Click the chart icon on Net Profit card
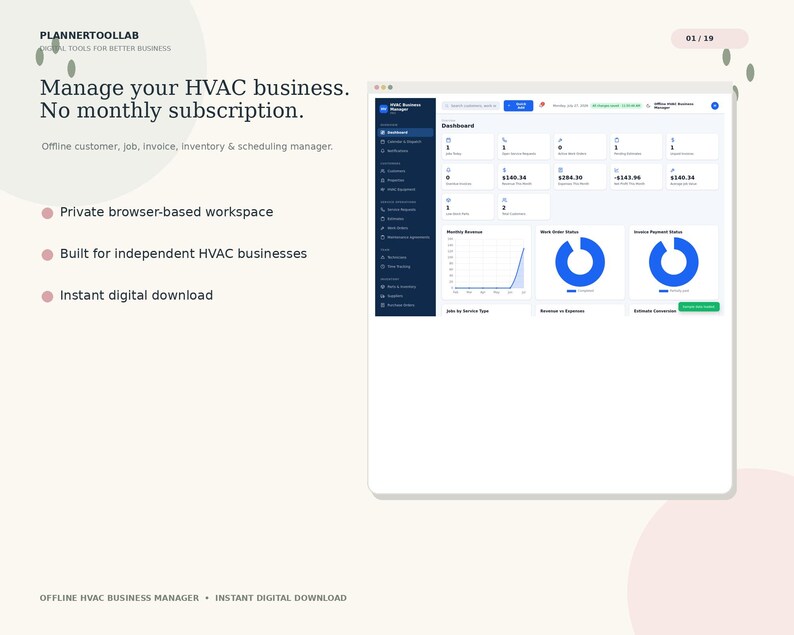The height and width of the screenshot is (635, 794). [616, 170]
